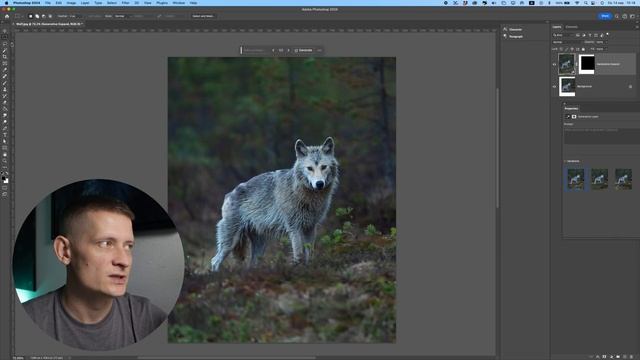
Task: Go to Photoshop Home screen icon
Action: (x=7, y=16)
